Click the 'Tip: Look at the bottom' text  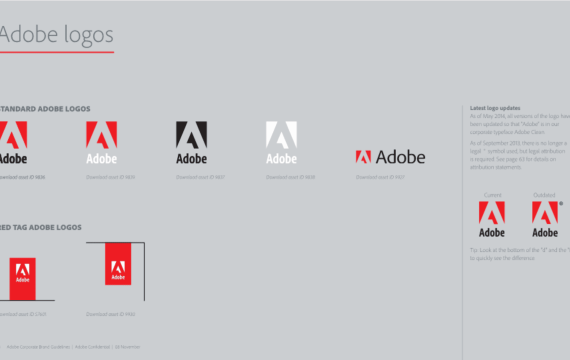point(520,254)
